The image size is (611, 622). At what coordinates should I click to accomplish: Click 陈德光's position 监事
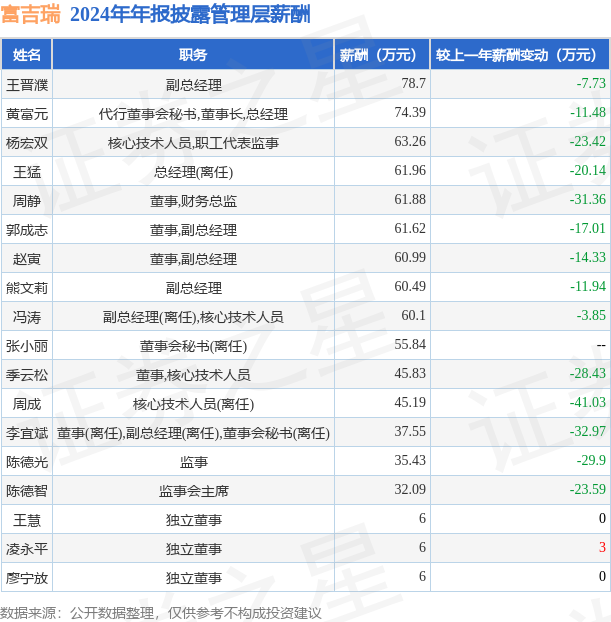pos(193,462)
